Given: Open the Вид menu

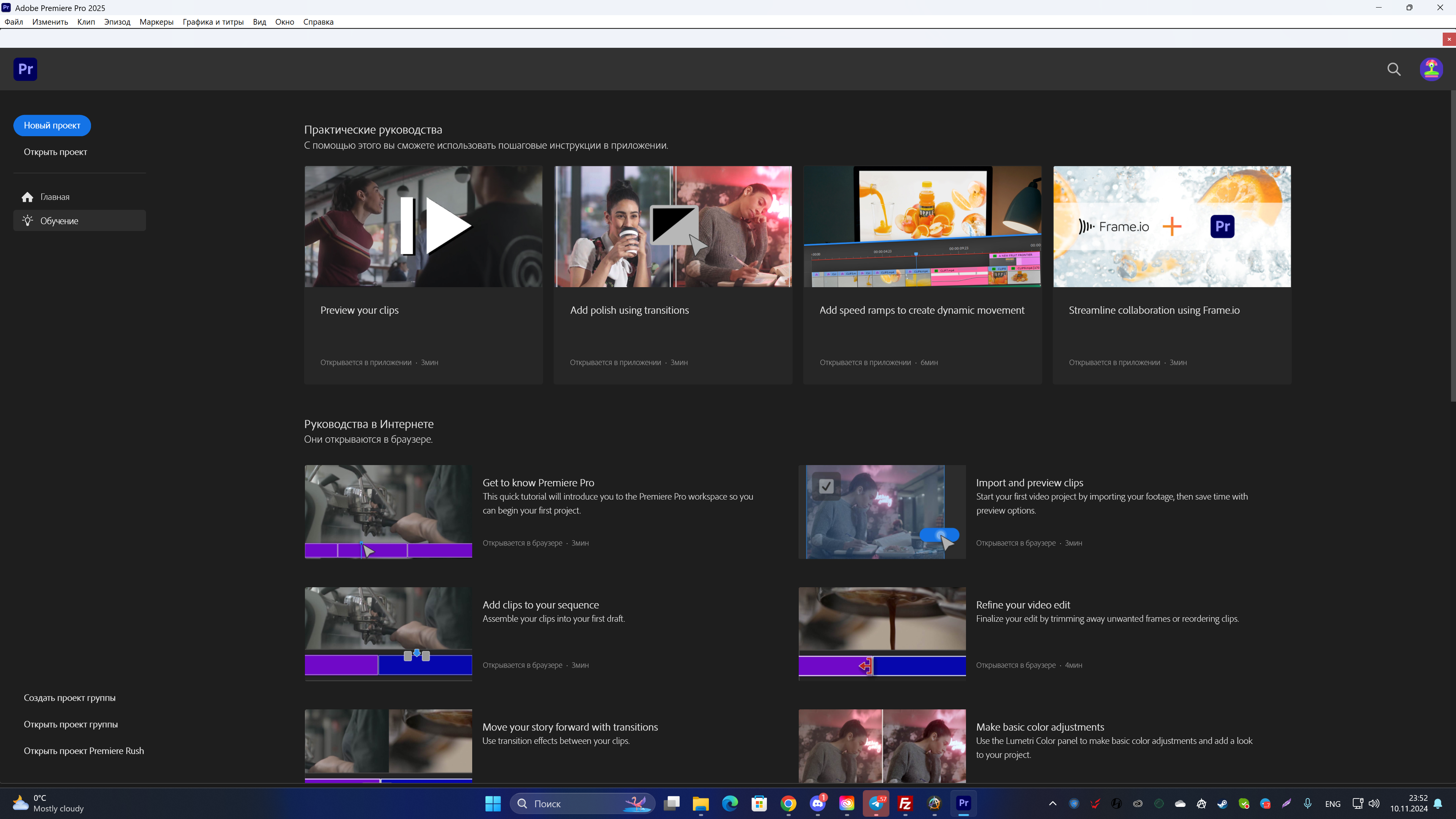Looking at the screenshot, I should point(259,22).
